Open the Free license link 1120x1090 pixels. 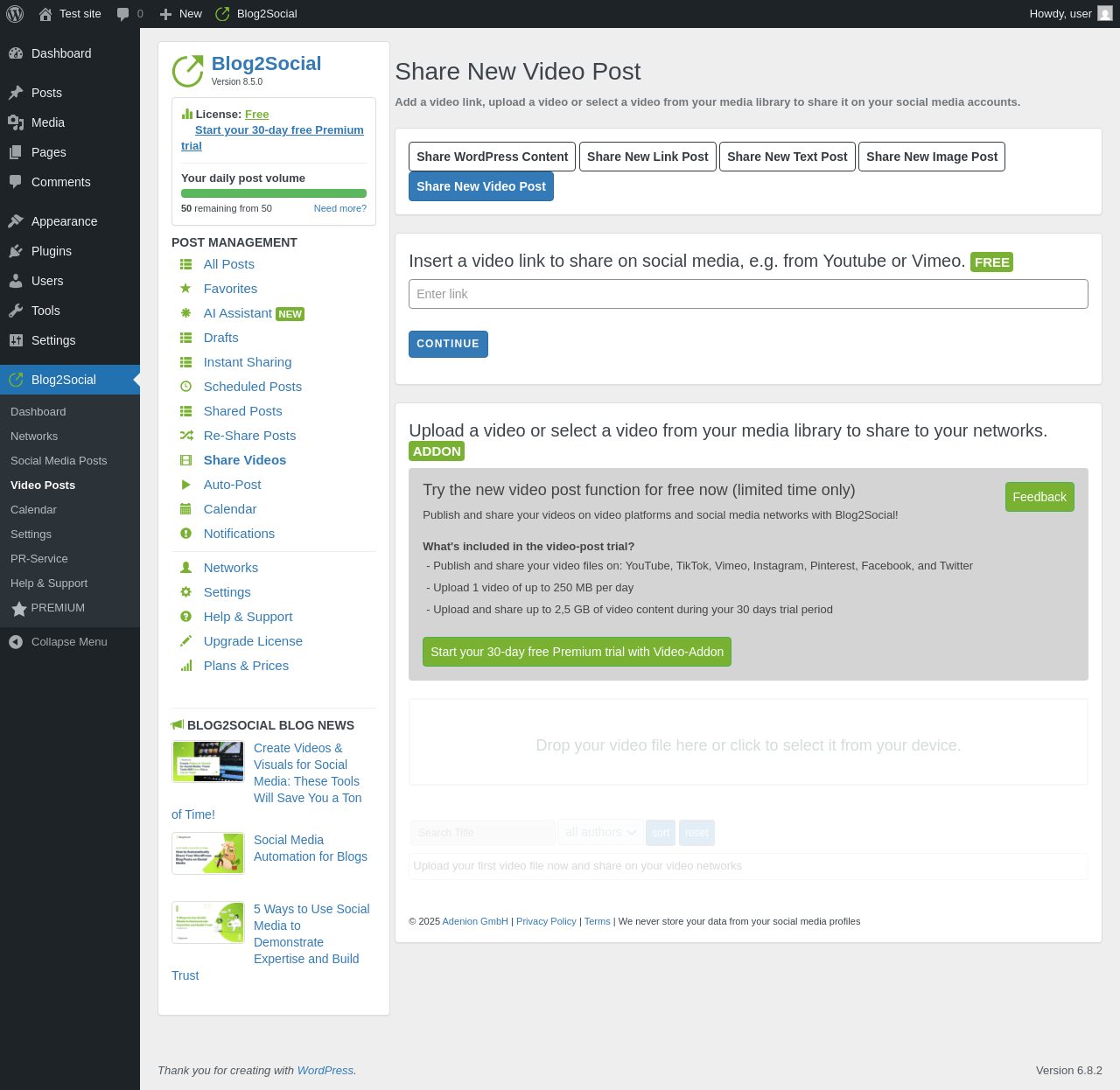(x=257, y=115)
